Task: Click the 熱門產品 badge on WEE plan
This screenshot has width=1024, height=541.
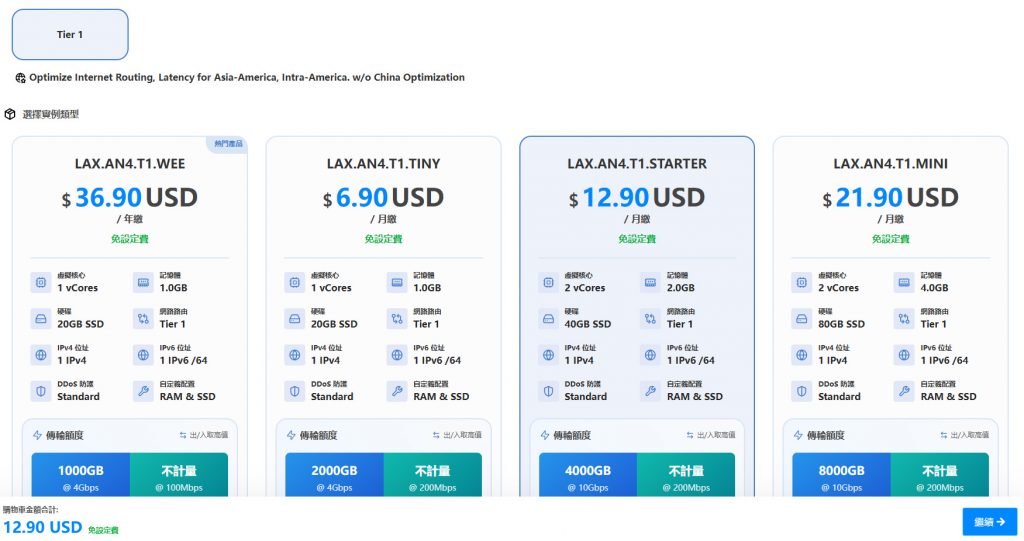Action: [x=228, y=144]
